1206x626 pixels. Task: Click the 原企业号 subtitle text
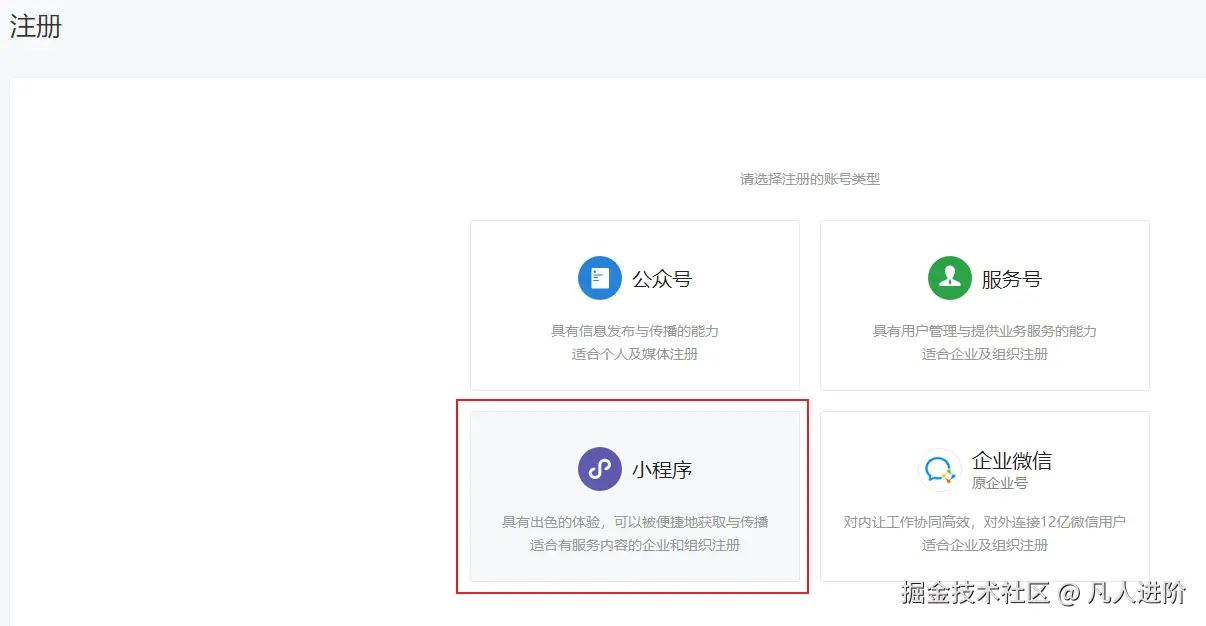[1000, 483]
